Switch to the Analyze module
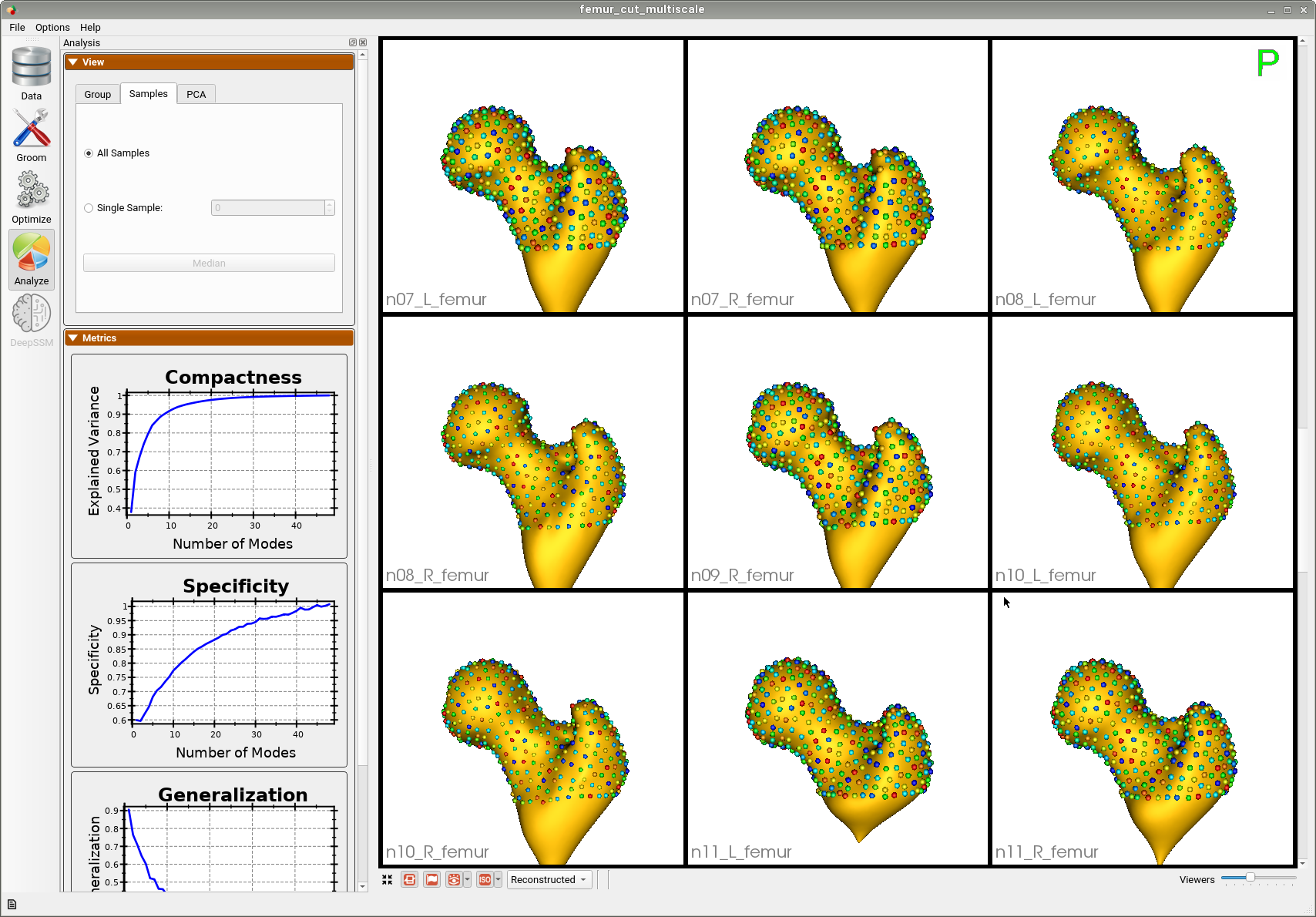 (32, 259)
